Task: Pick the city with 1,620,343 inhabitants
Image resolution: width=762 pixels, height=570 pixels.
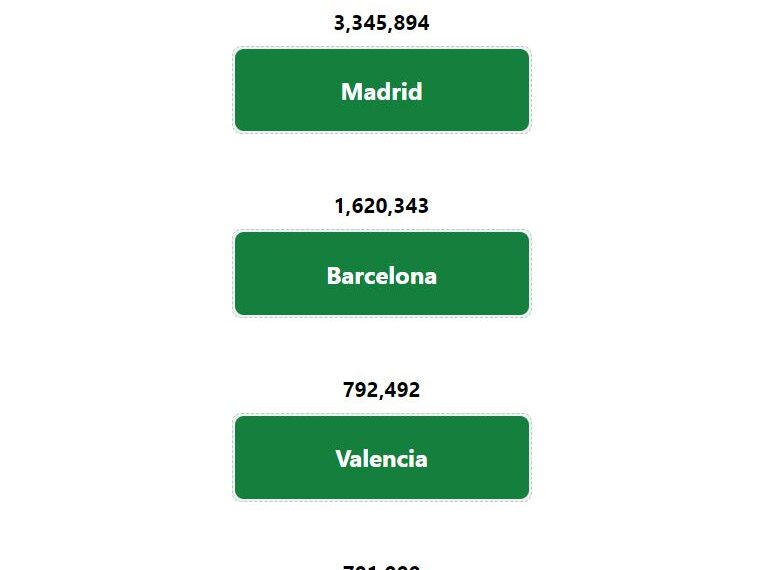Action: pyautogui.click(x=381, y=274)
